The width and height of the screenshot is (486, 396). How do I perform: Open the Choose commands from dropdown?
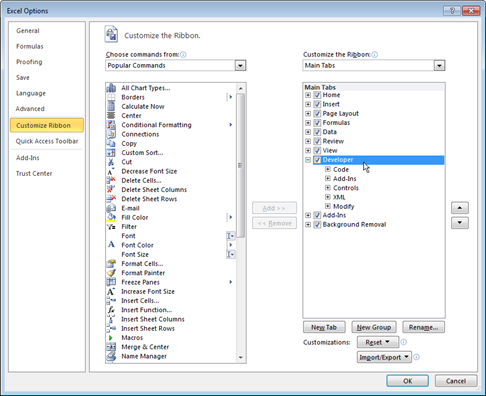tap(240, 66)
